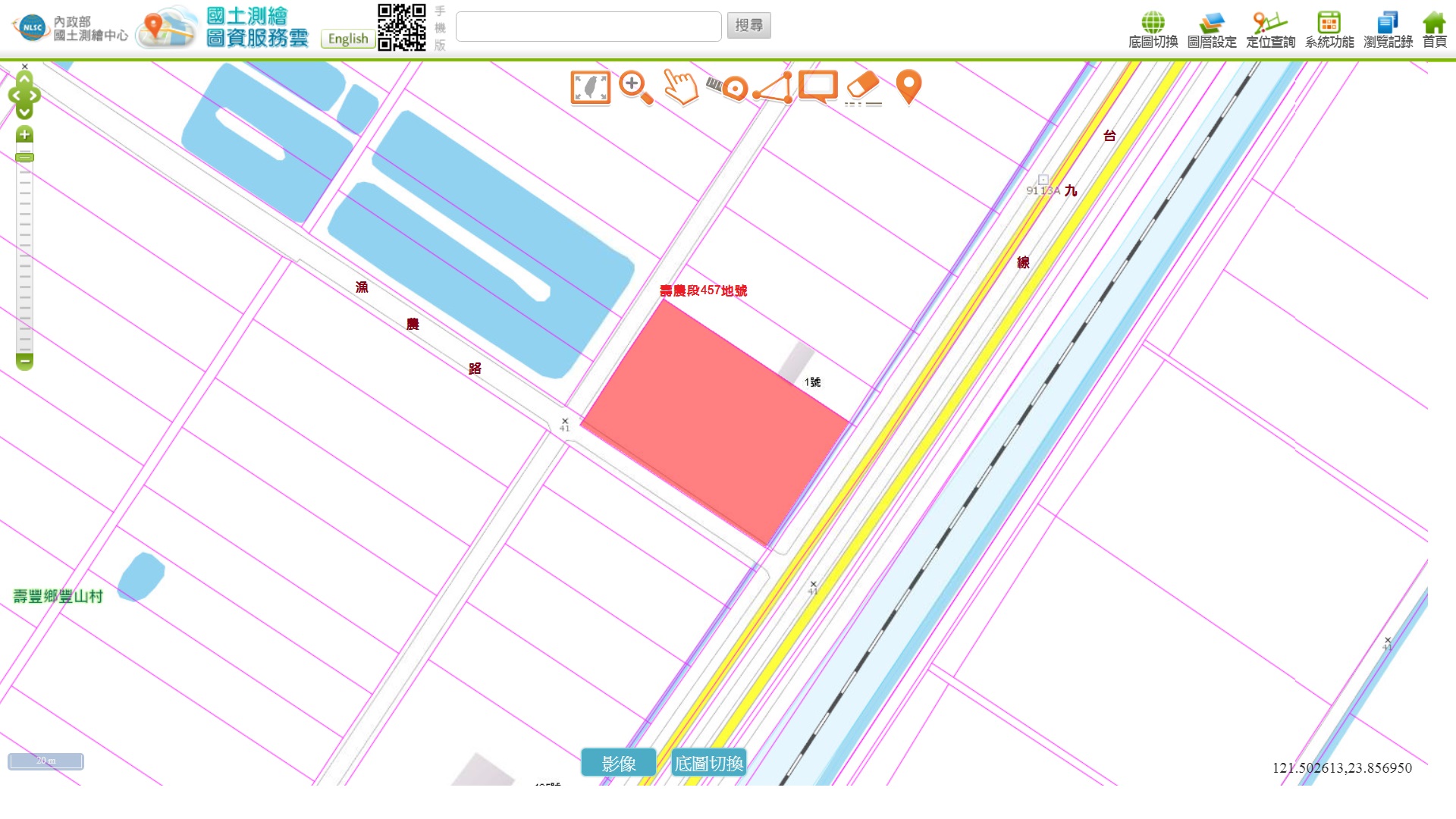Click inside the search text field
The image size is (1456, 819).
[x=588, y=27]
